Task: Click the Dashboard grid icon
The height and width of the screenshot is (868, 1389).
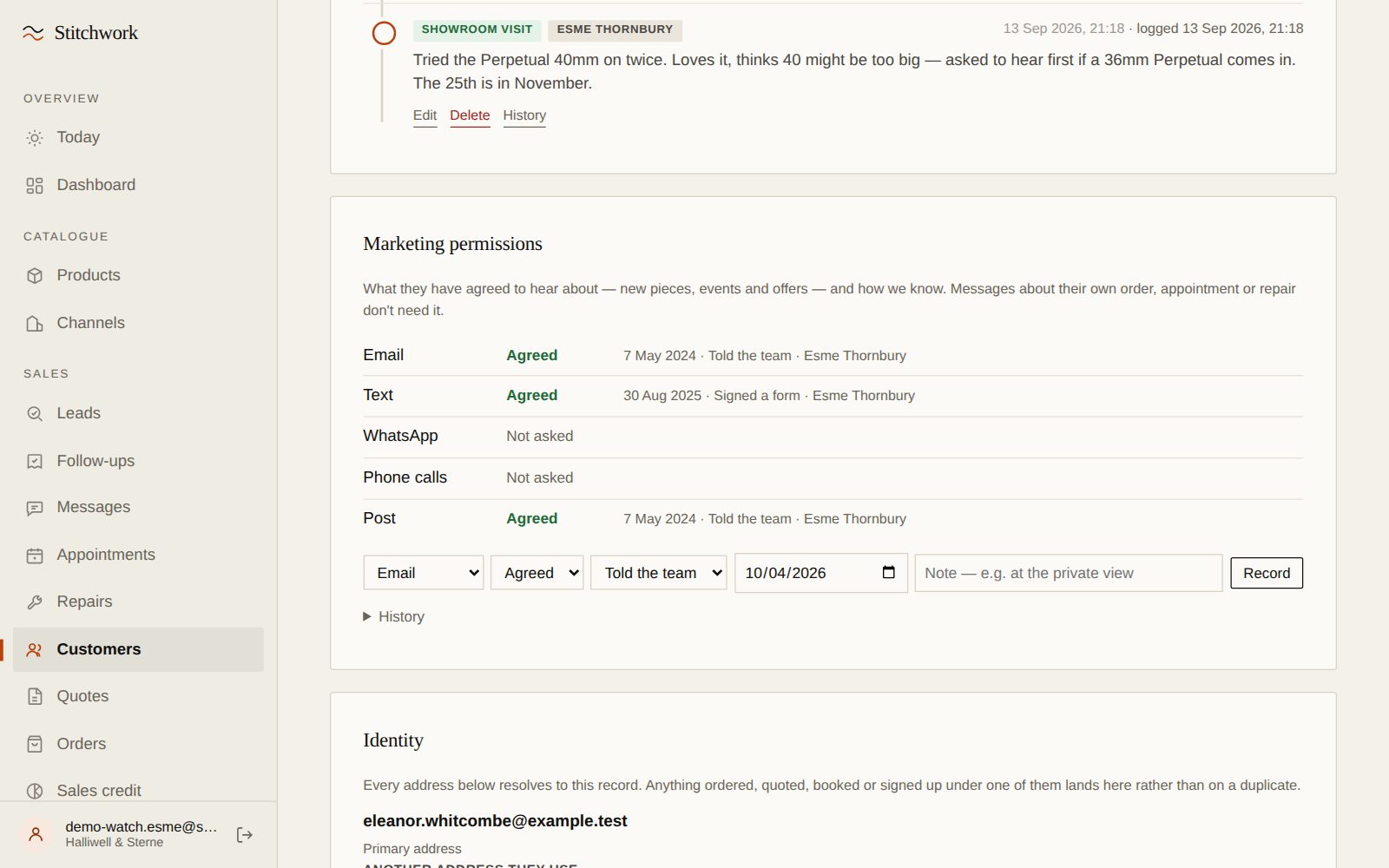Action: (35, 186)
